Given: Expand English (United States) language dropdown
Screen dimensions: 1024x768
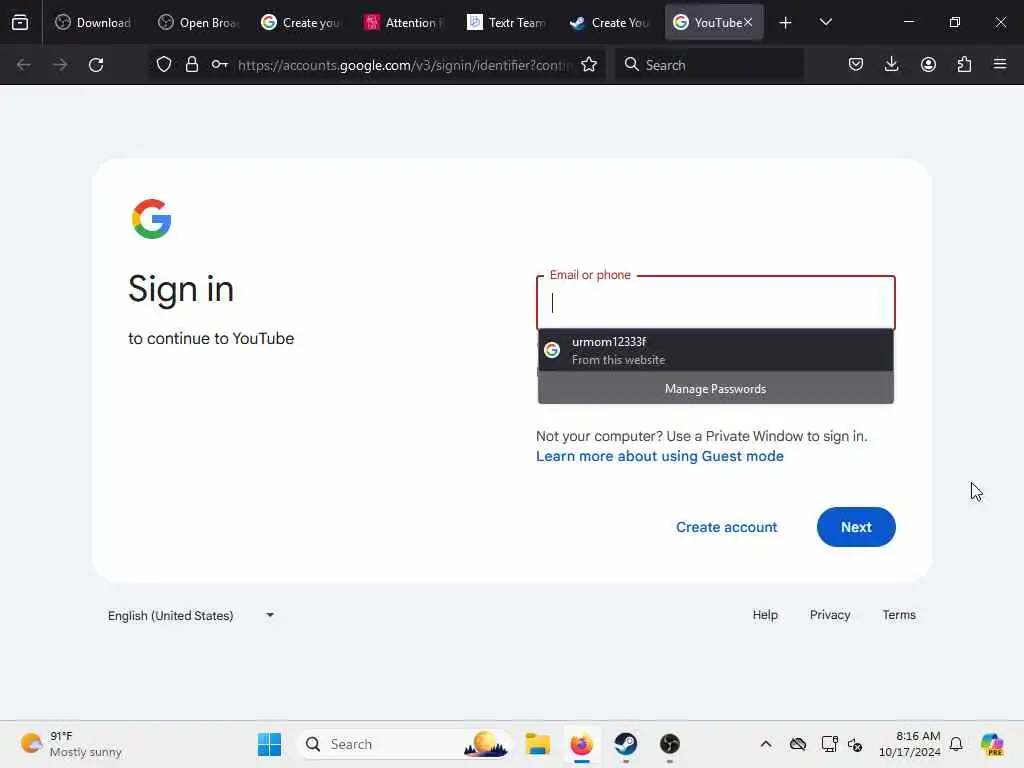Looking at the screenshot, I should pos(191,615).
